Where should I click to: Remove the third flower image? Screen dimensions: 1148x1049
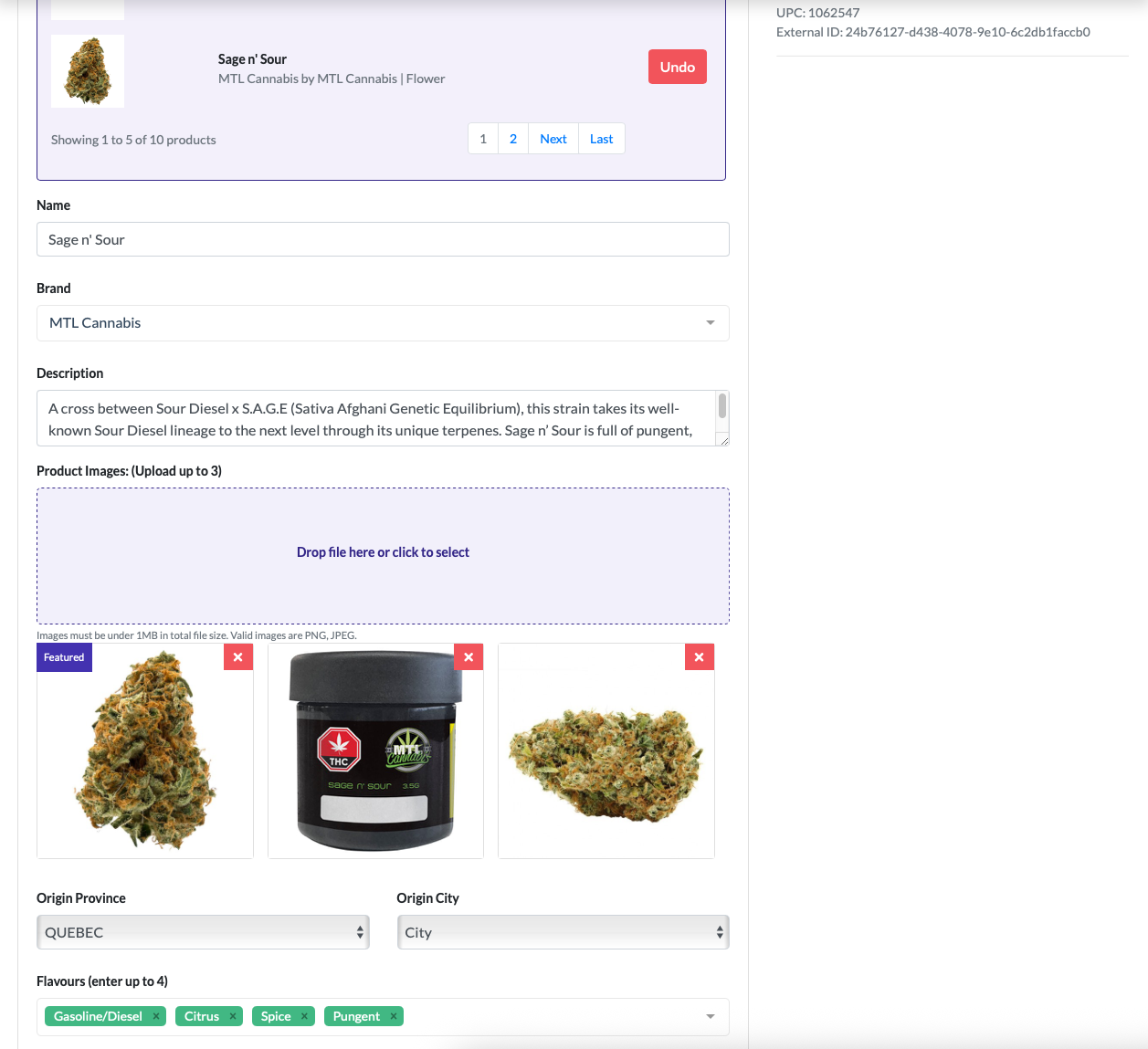[x=699, y=657]
